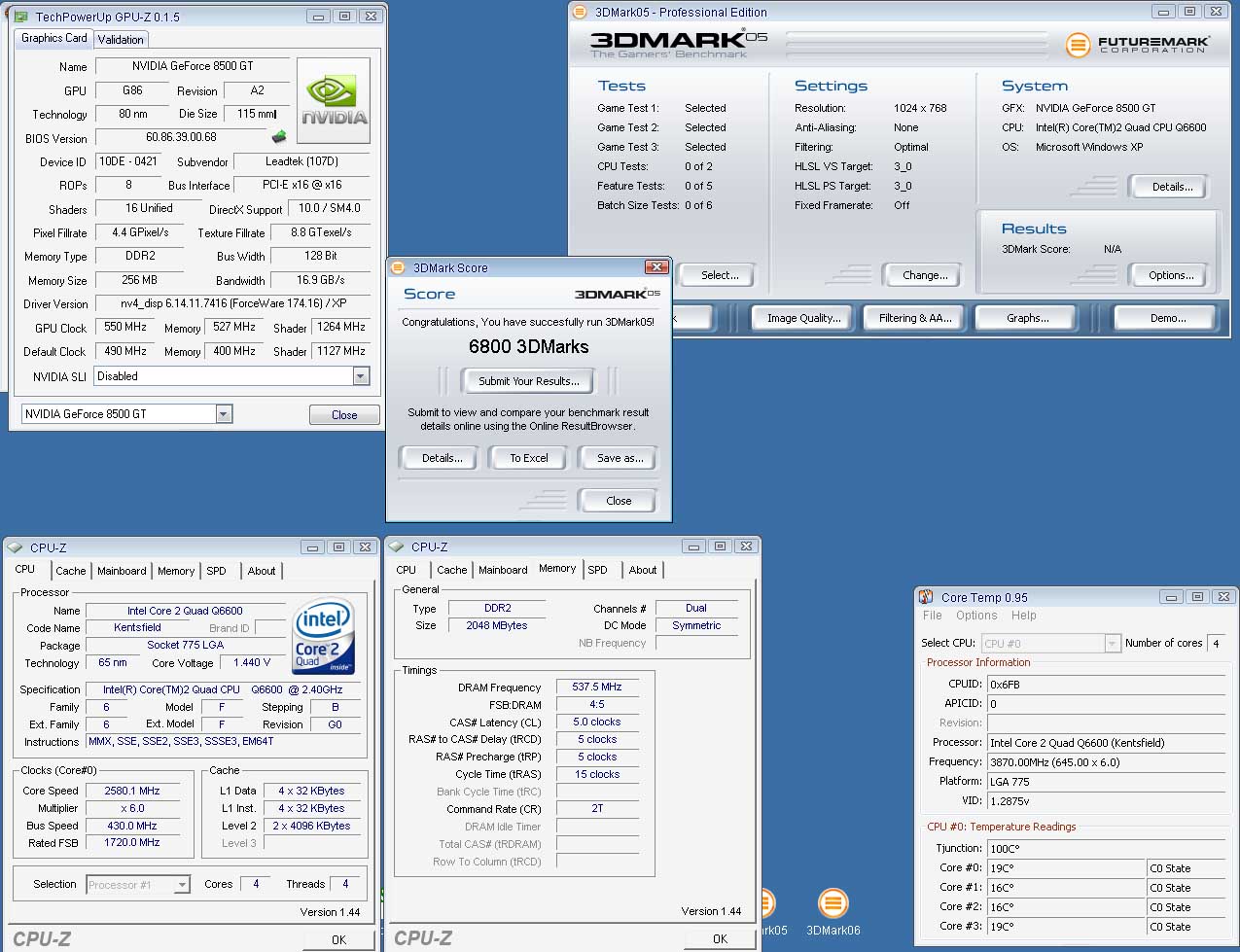Open the File menu in Core Temp
Image resolution: width=1240 pixels, height=952 pixels.
933,616
